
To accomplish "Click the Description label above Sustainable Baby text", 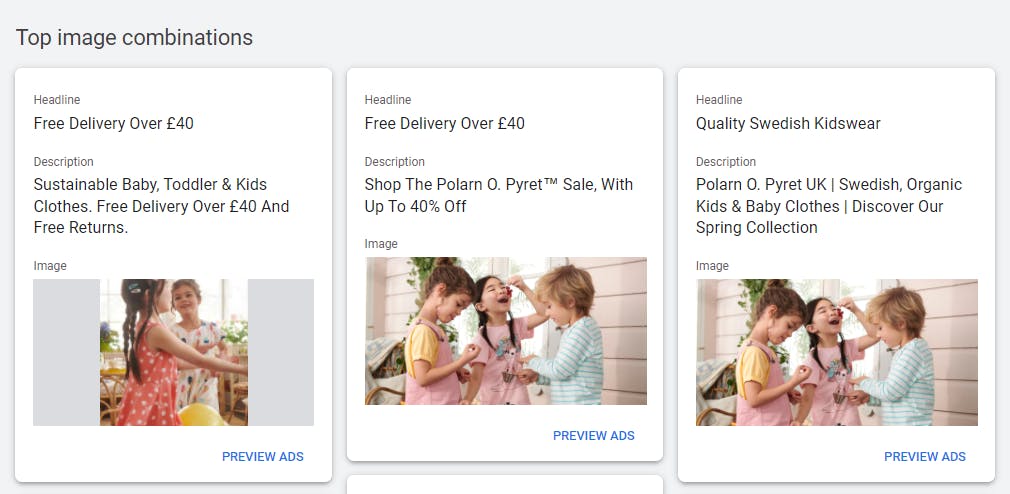I will [64, 162].
